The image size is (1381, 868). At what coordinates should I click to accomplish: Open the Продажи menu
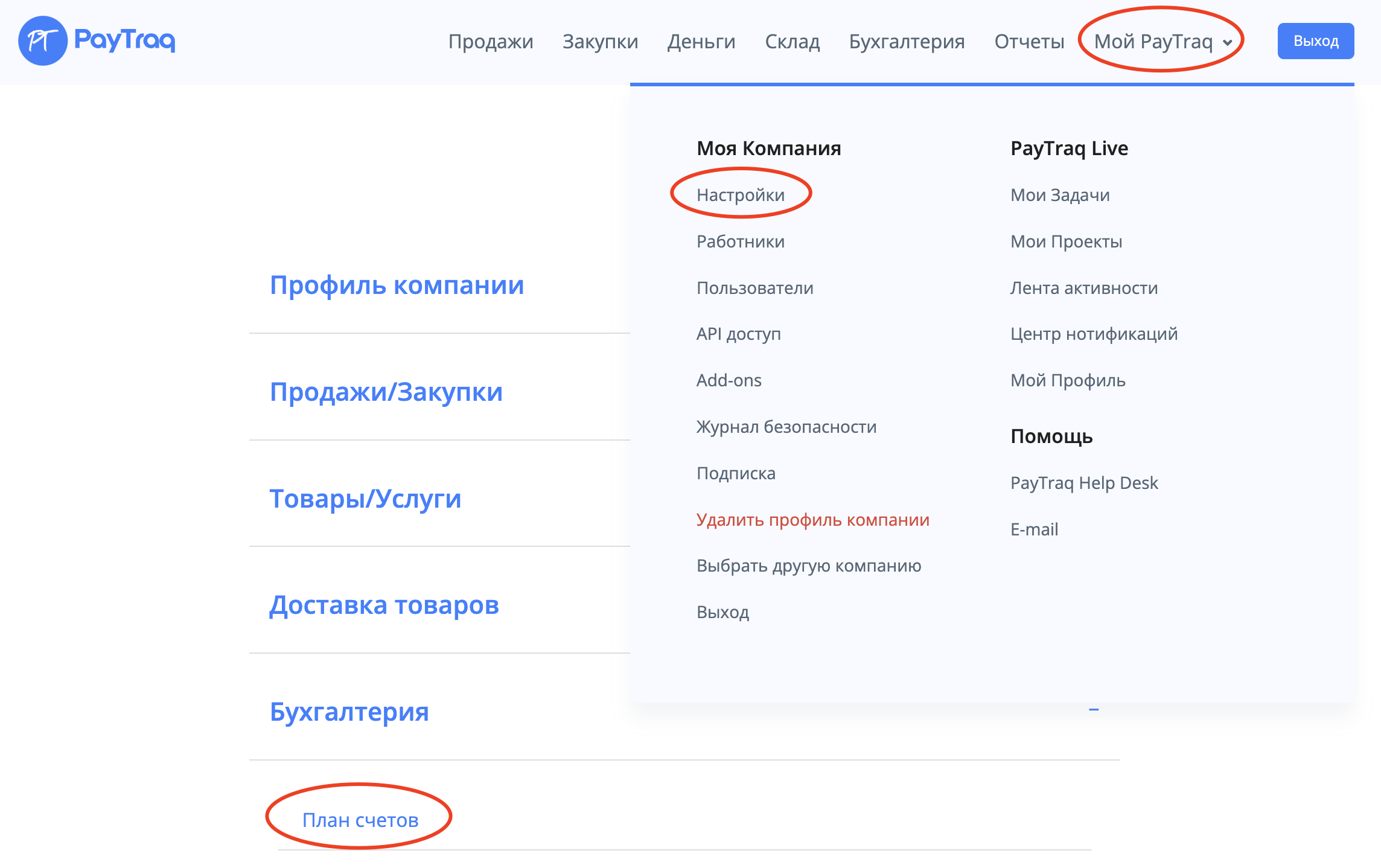[490, 41]
